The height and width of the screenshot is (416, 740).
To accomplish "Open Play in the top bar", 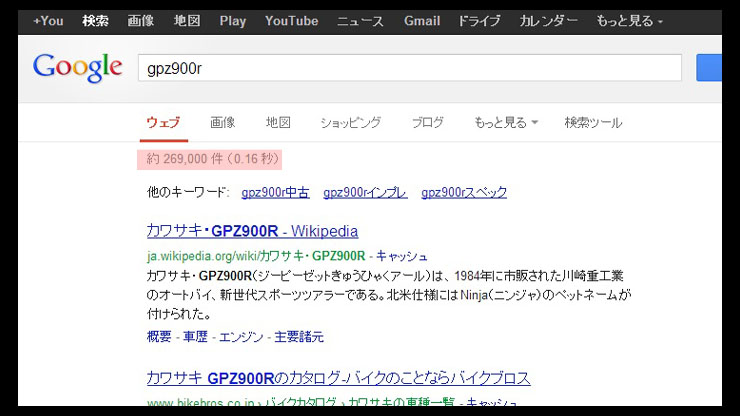I will click(x=233, y=21).
